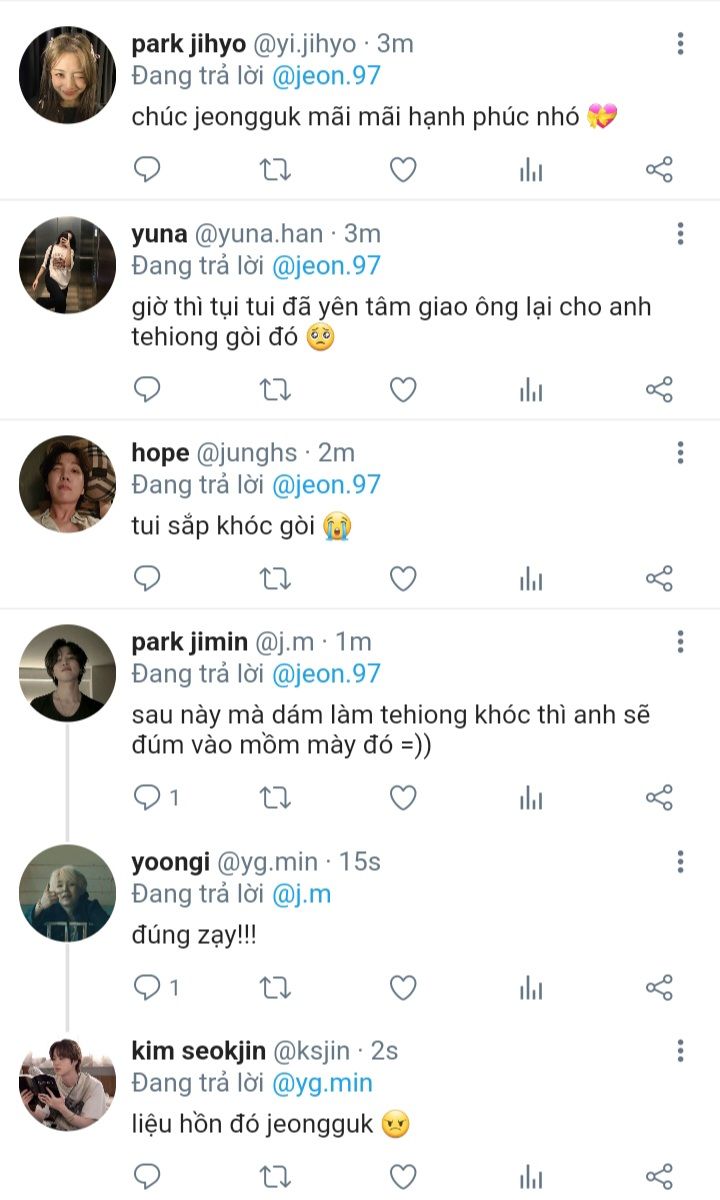Open more options for park jihyo's tweet

[680, 44]
